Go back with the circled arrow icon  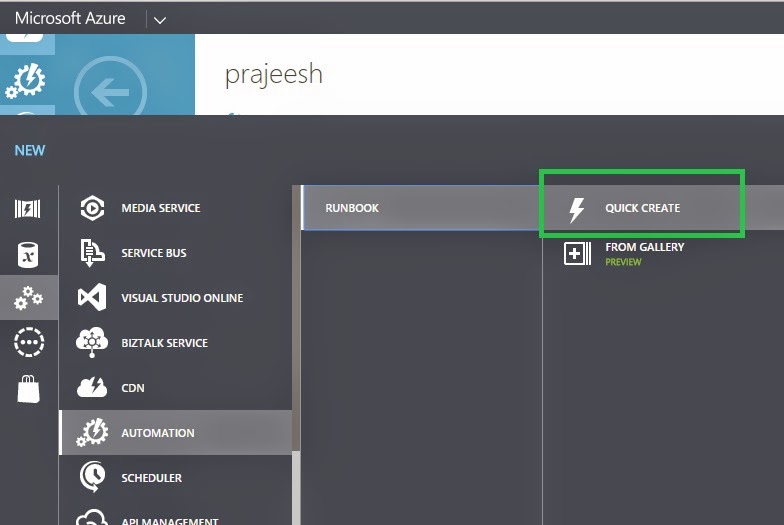[x=110, y=92]
